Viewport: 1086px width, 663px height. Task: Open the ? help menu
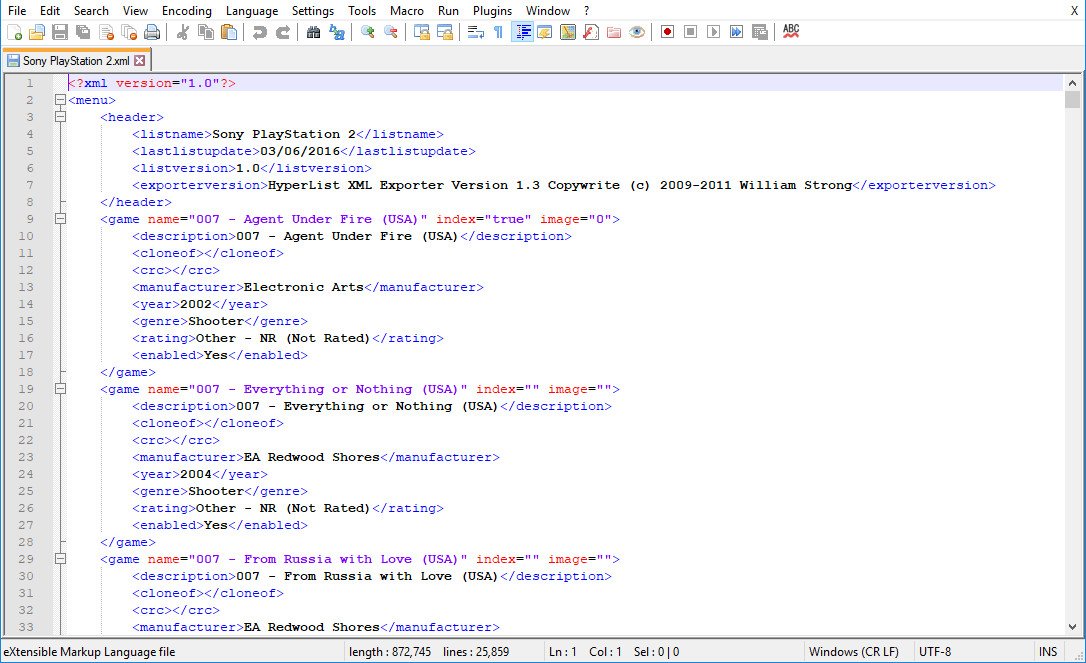[587, 10]
